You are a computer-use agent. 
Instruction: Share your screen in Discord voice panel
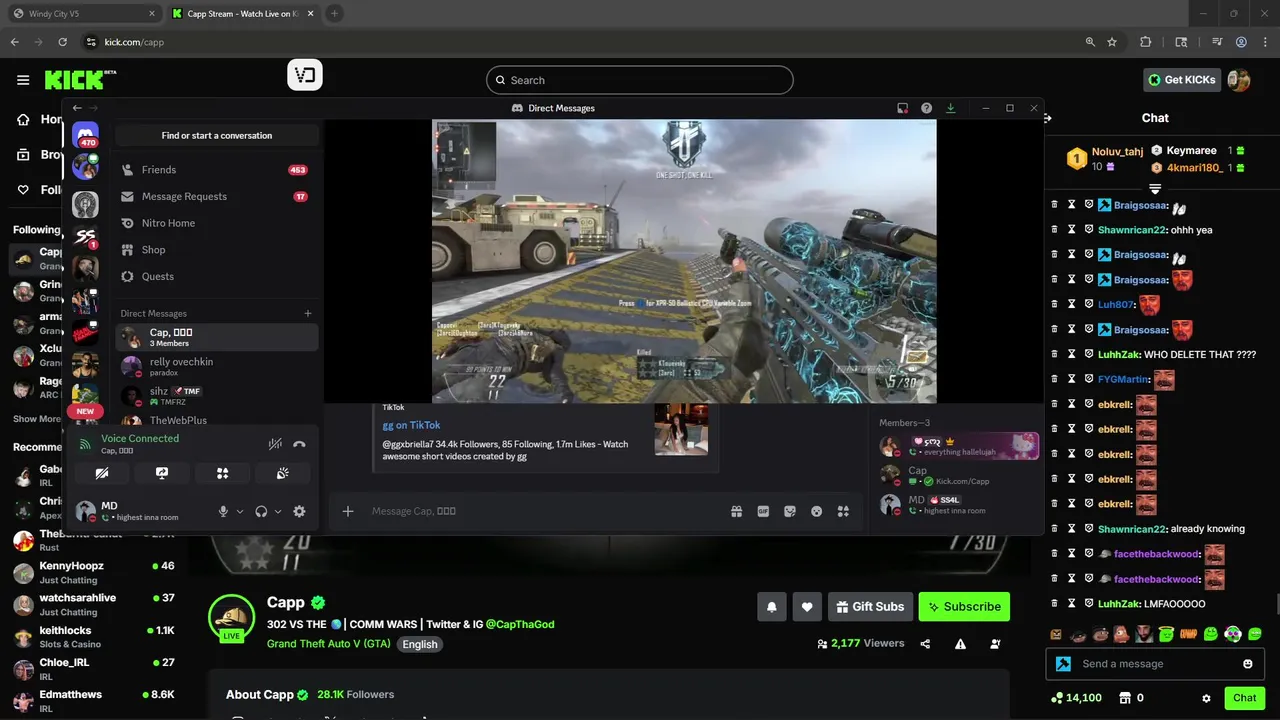coord(162,473)
